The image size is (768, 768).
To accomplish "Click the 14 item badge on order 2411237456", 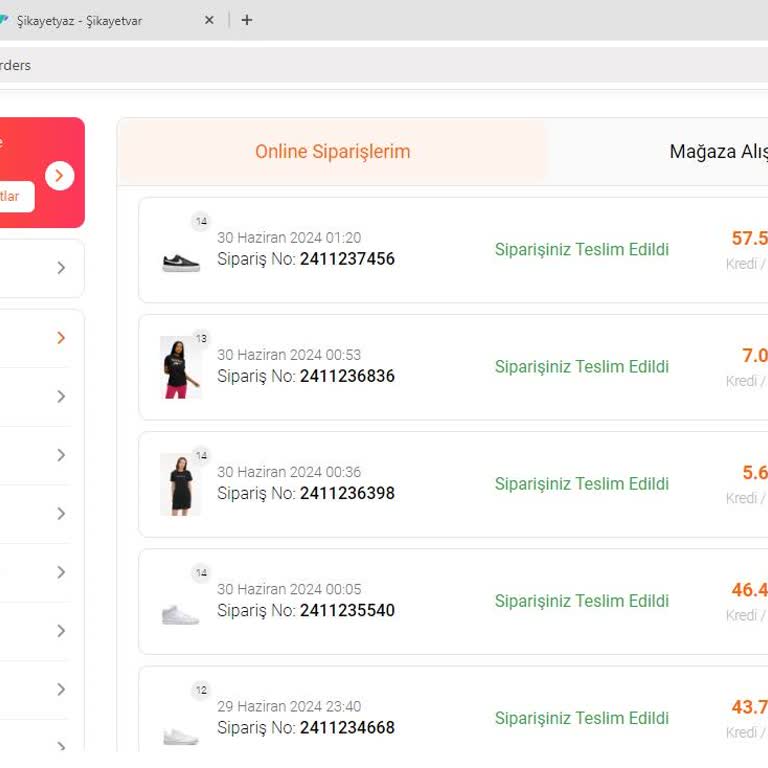I will coord(201,221).
